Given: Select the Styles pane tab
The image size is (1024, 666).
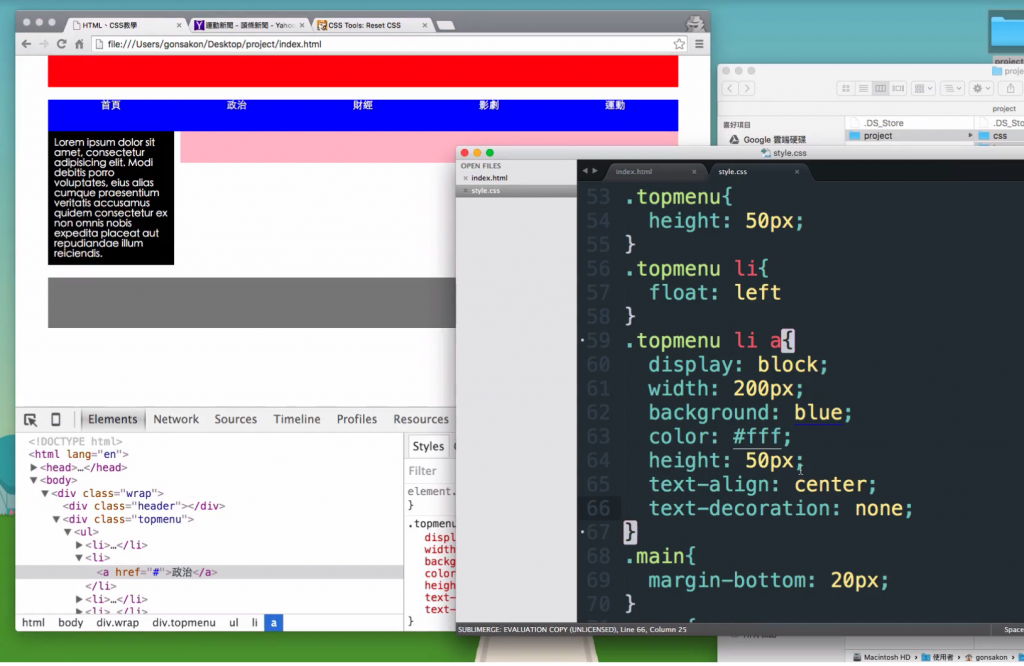Looking at the screenshot, I should (428, 447).
